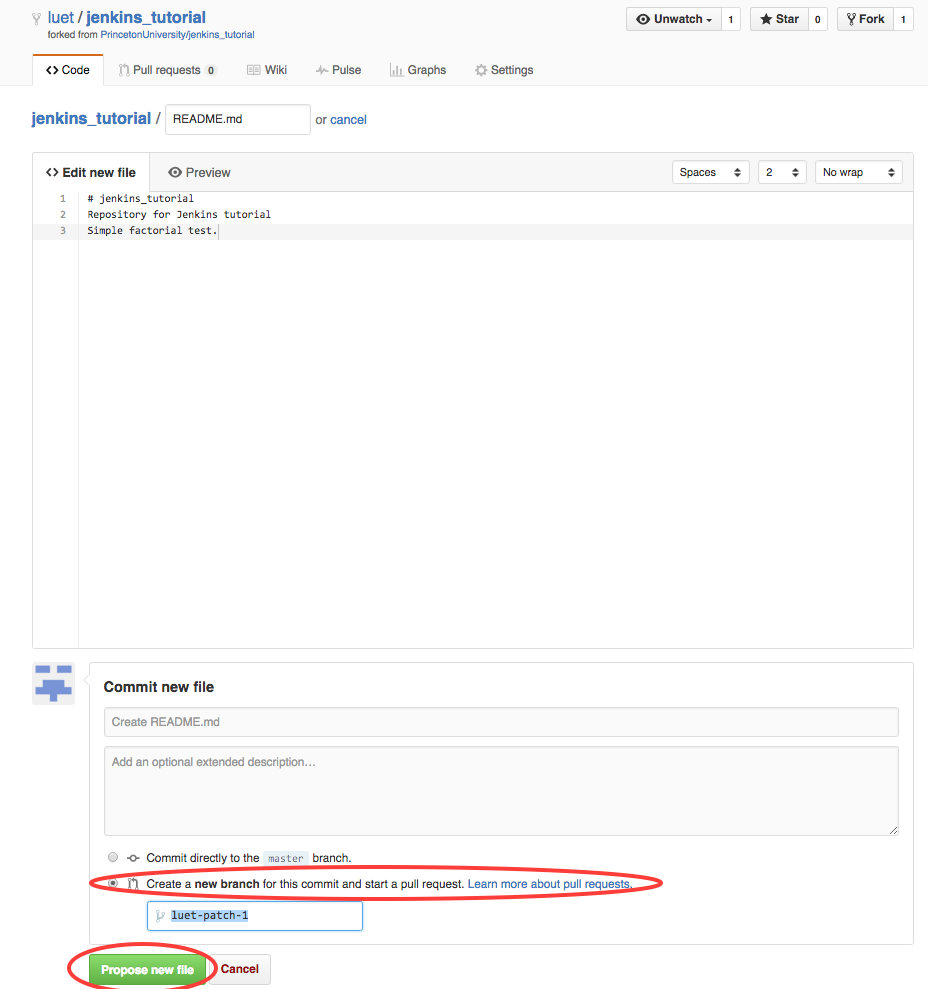The height and width of the screenshot is (989, 928).
Task: Click the pull requests counter badge 0
Action: [x=211, y=70]
